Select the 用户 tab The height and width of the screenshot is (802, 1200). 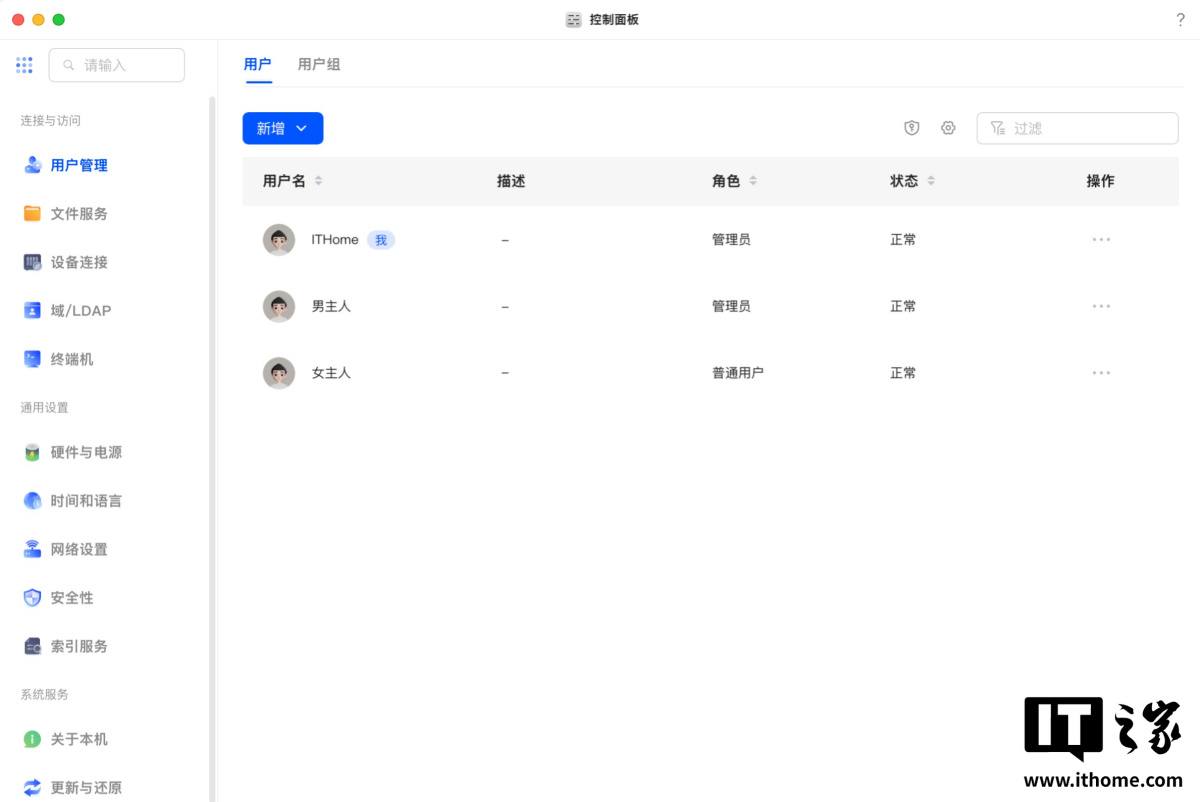tap(257, 64)
